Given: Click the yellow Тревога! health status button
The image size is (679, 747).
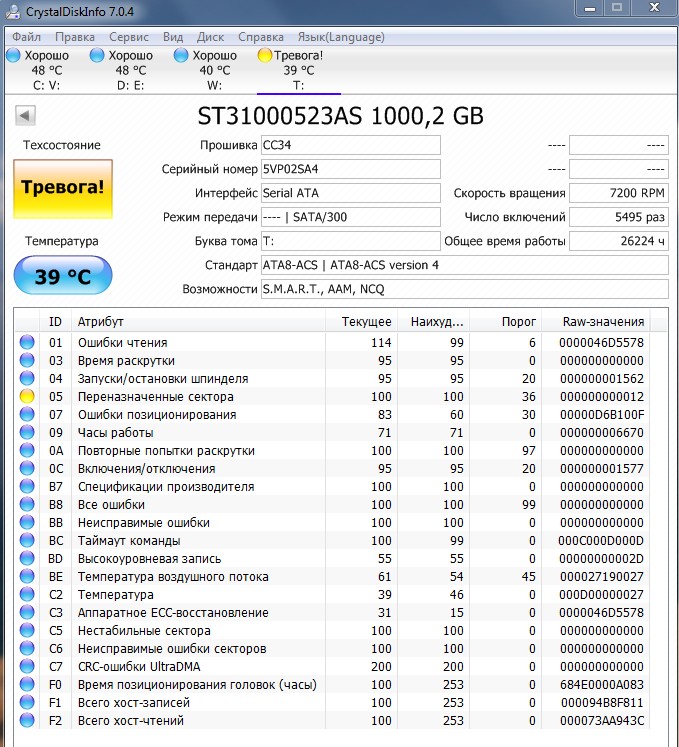Looking at the screenshot, I should (x=63, y=189).
